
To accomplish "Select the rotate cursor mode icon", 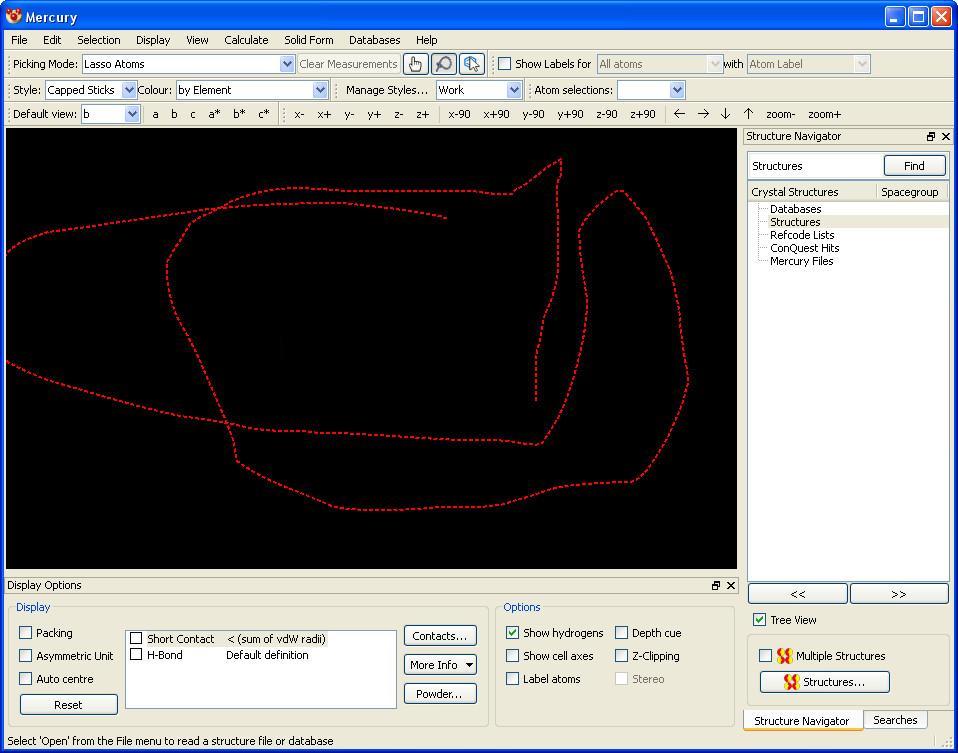I will tap(471, 64).
